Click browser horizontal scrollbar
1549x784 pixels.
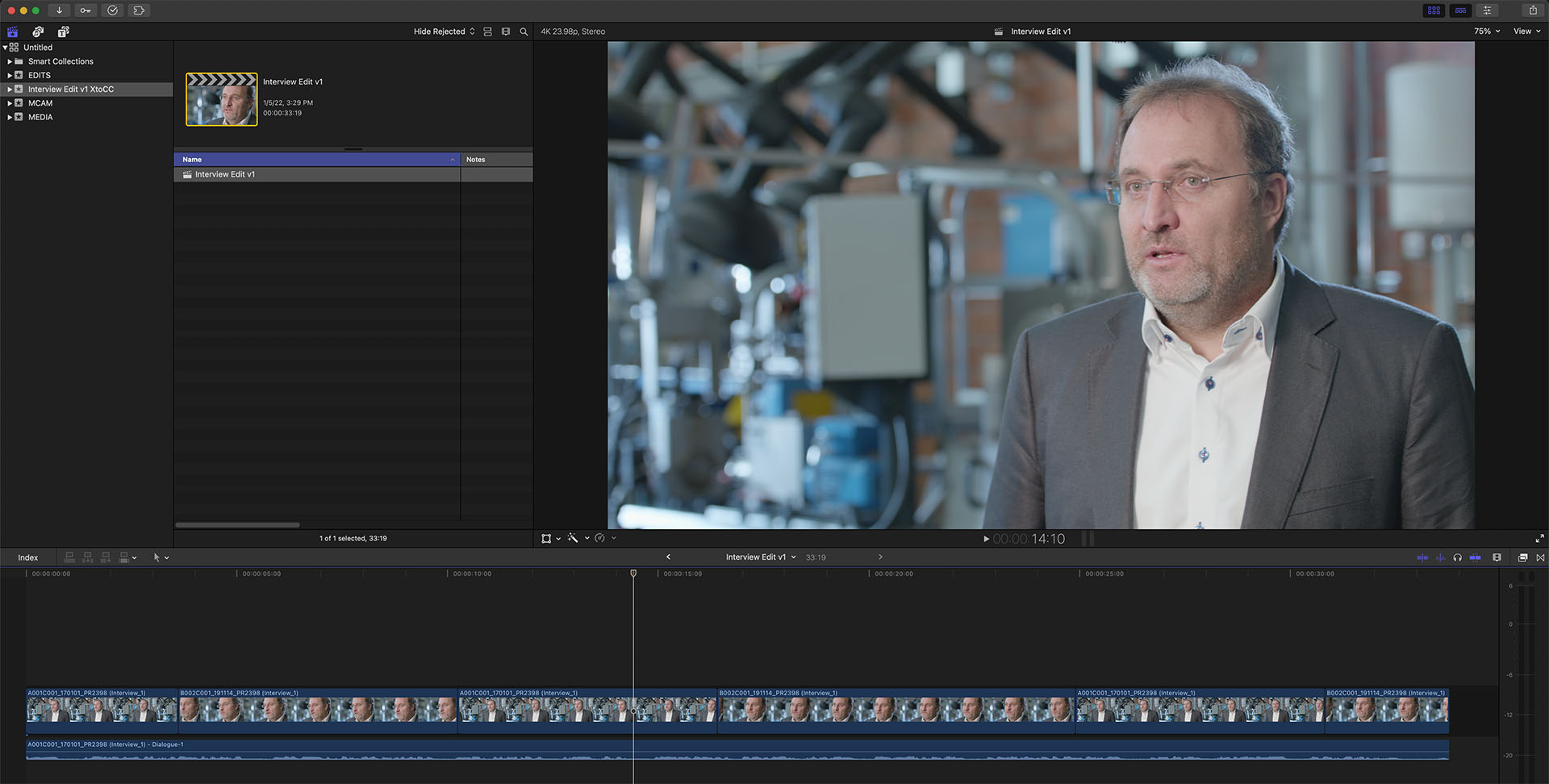pos(237,524)
